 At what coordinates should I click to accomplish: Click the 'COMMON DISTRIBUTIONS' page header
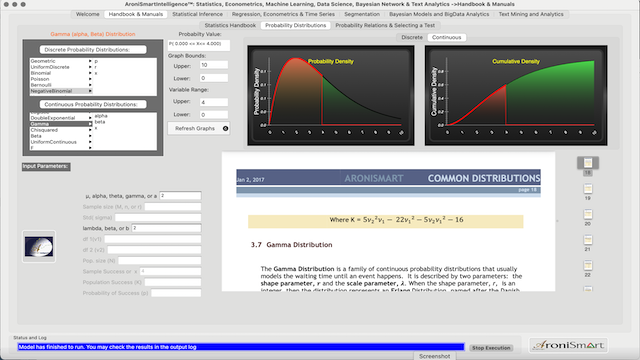(x=484, y=178)
